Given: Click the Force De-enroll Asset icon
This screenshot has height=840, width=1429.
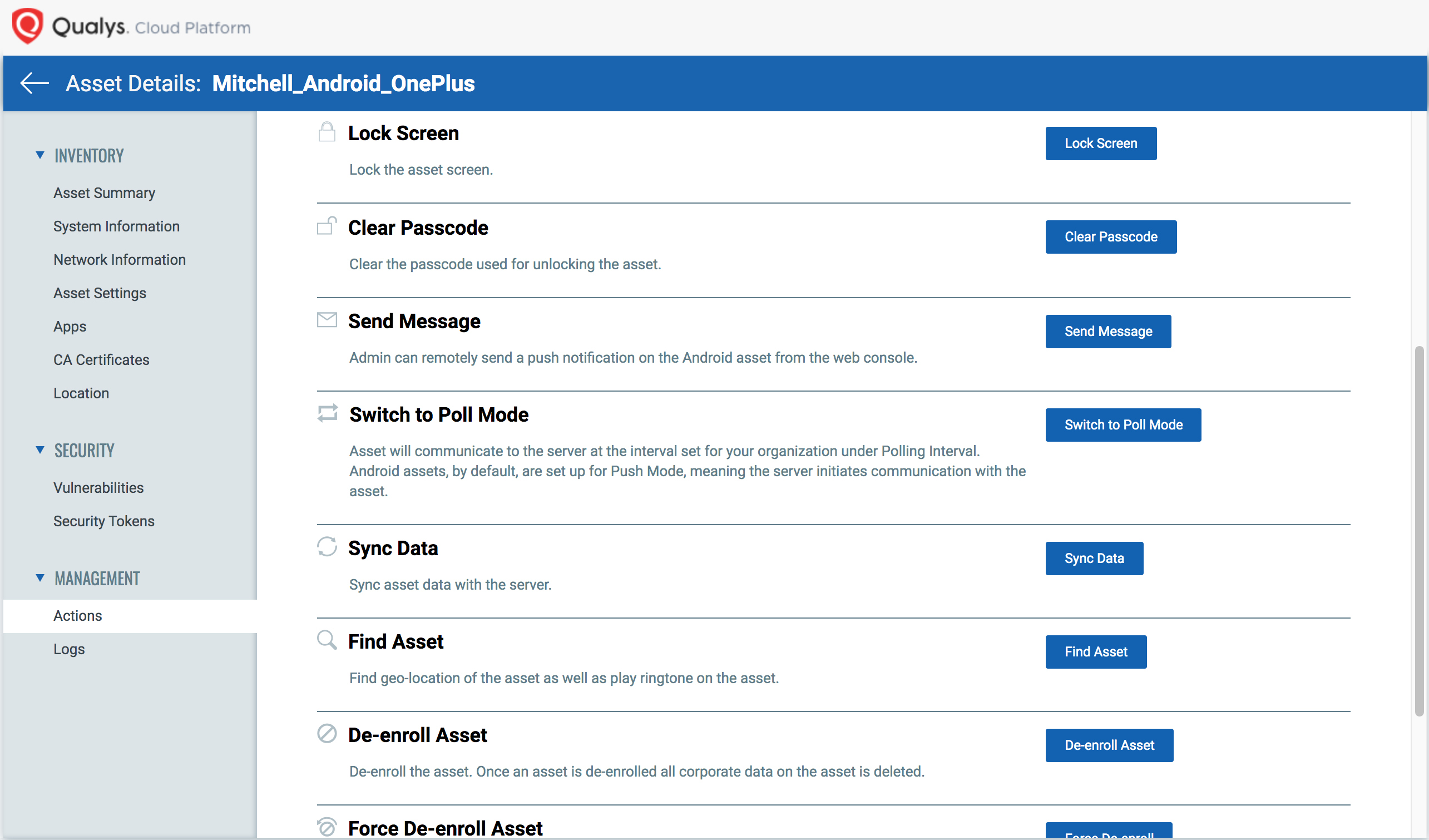Looking at the screenshot, I should click(327, 827).
